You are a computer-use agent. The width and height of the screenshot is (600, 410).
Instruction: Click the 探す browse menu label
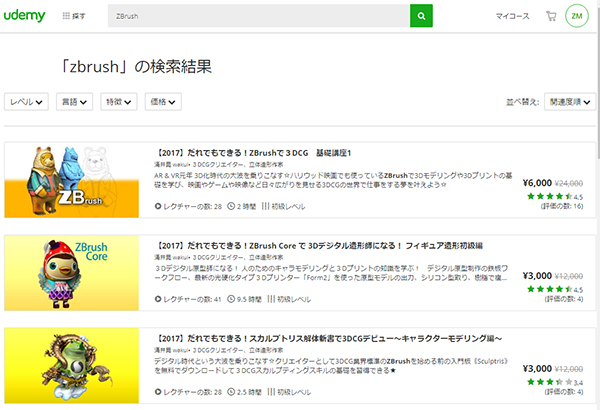click(79, 17)
